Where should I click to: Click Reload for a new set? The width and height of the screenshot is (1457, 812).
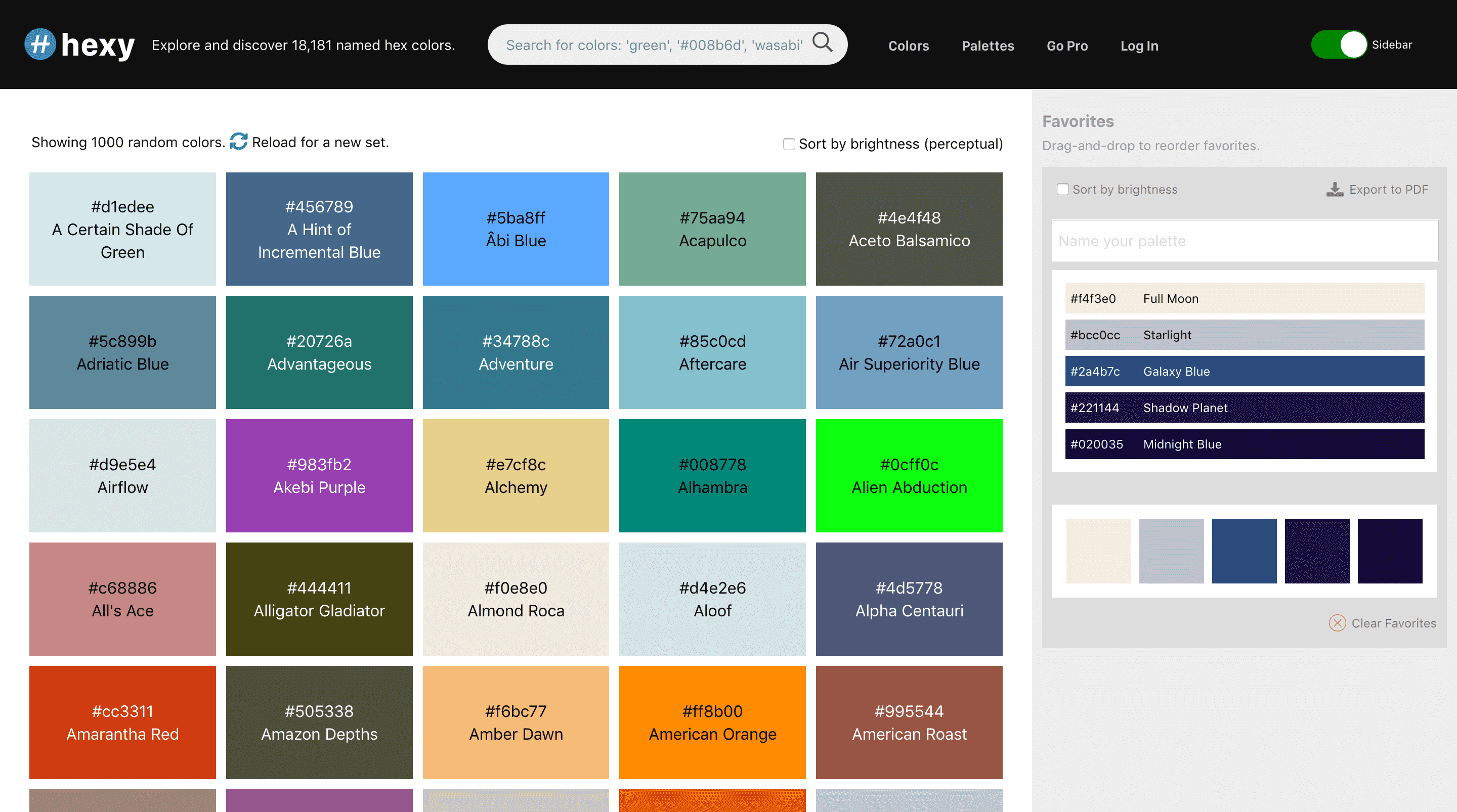pos(320,142)
